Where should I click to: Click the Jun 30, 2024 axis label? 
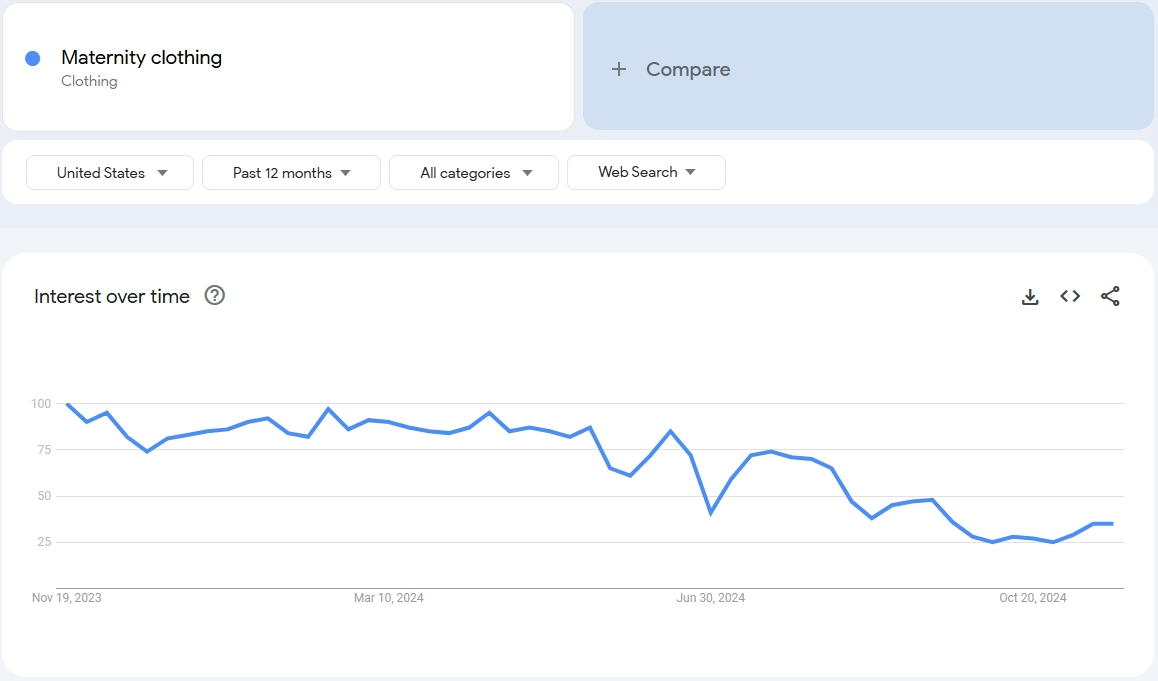(711, 598)
